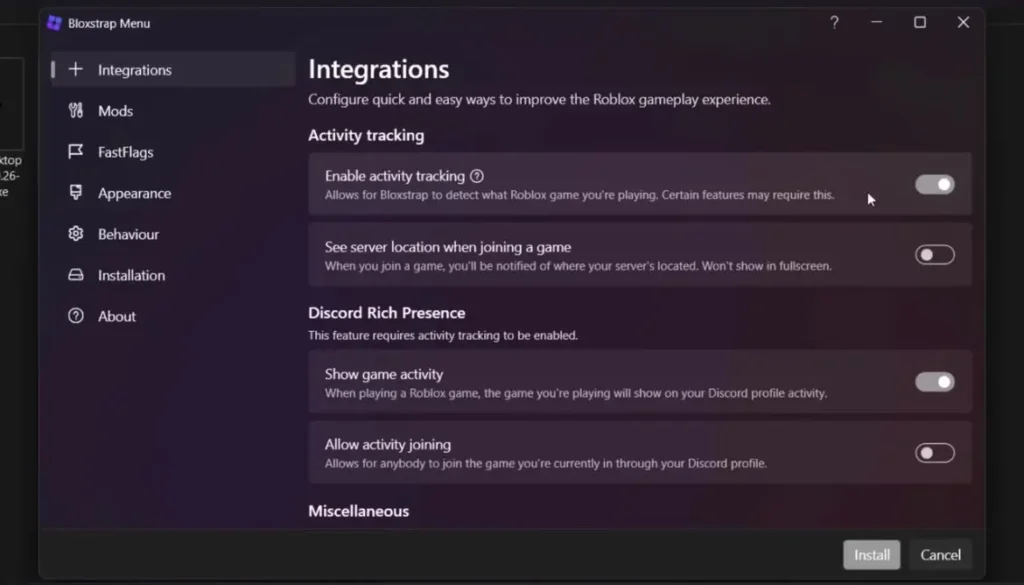Click the Mods wrench icon in sidebar

(76, 110)
